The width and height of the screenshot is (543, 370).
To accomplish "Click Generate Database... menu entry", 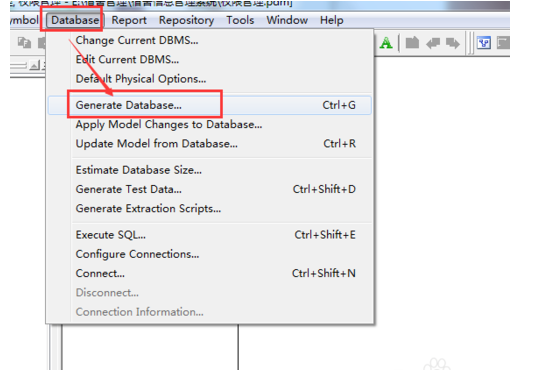I will (x=210, y=105).
